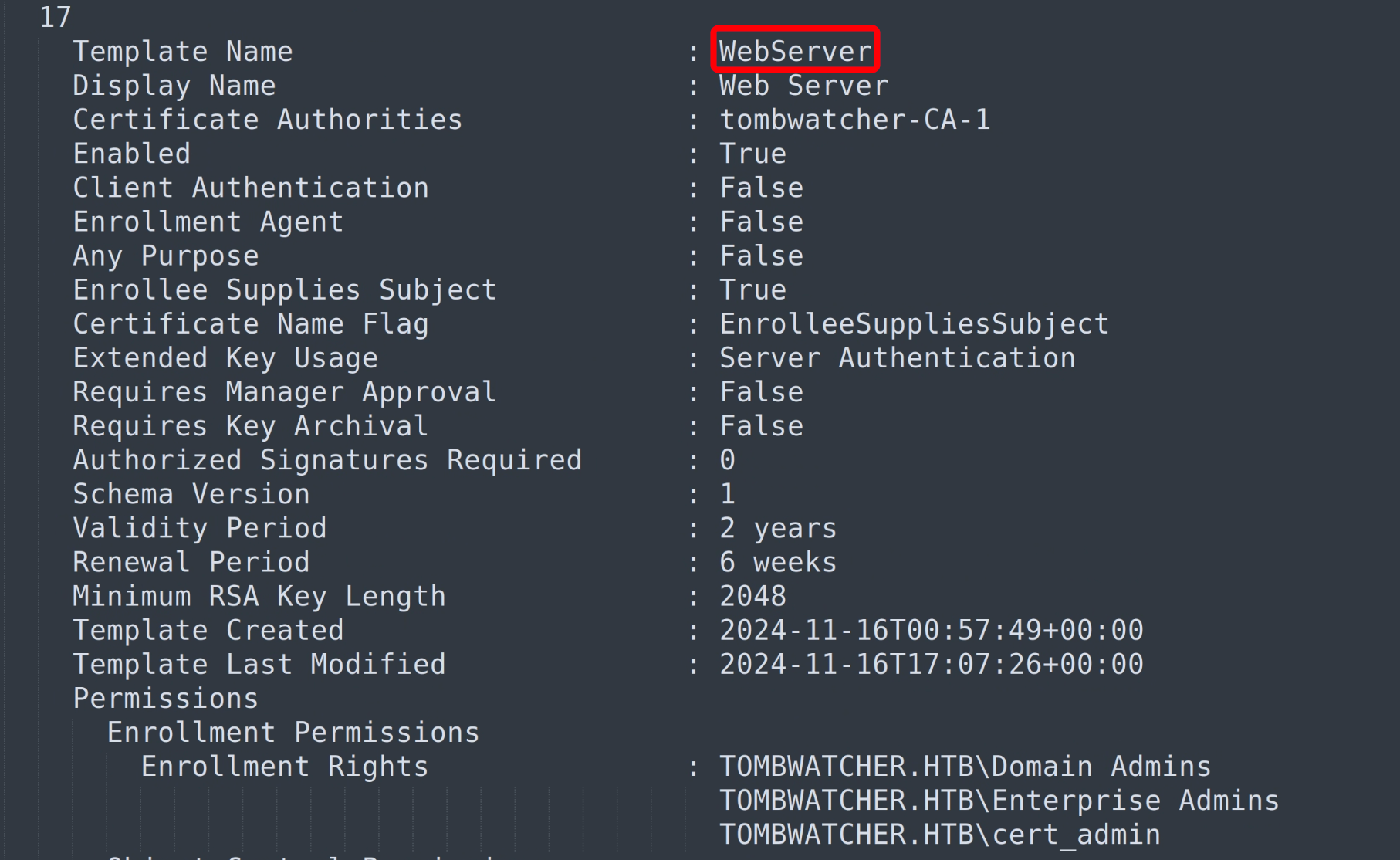Viewport: 1400px width, 860px height.
Task: Click the Template Created timestamp value
Action: click(931, 631)
